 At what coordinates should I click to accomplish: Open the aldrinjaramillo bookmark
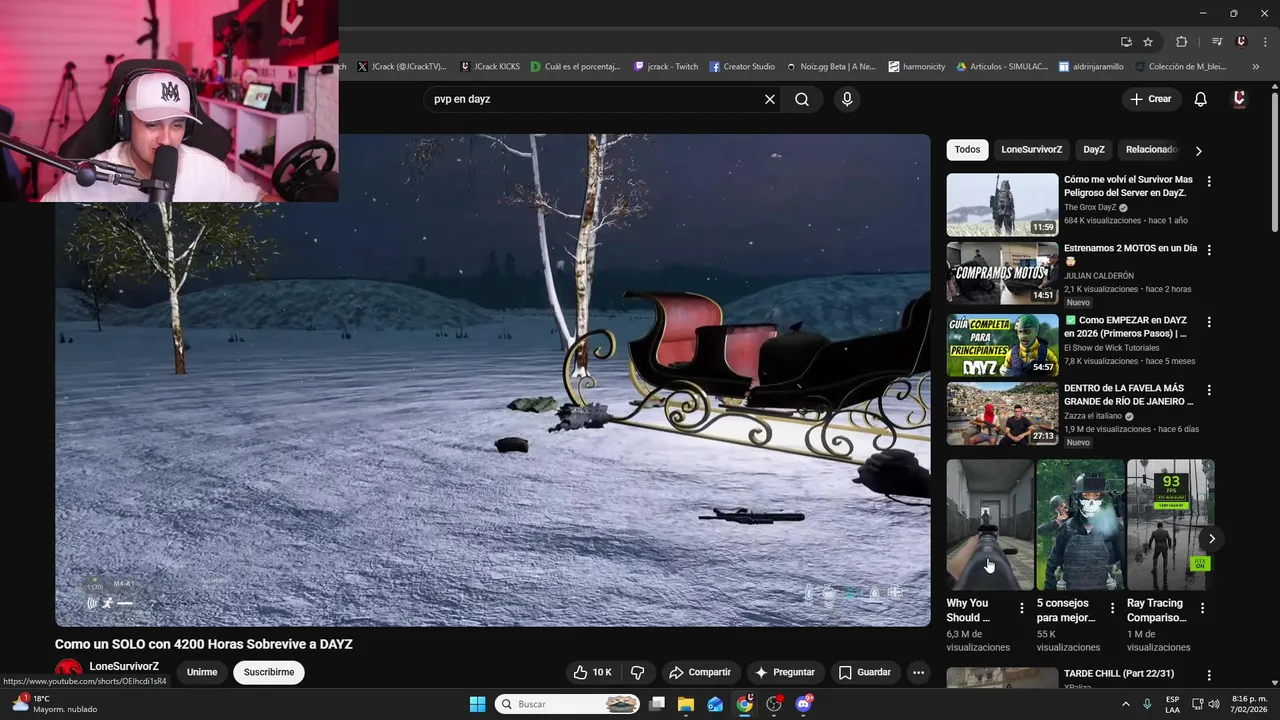[1091, 67]
